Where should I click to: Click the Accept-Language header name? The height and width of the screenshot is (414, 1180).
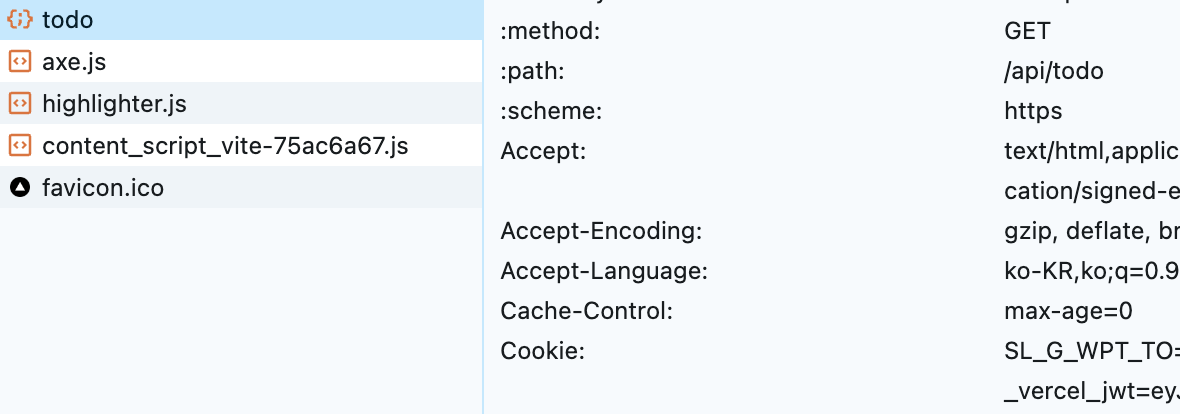pos(604,271)
